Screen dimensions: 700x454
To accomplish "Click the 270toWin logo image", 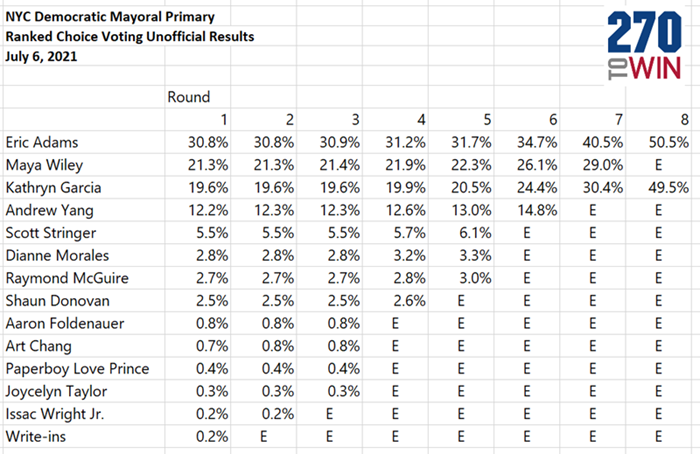I will tap(644, 45).
